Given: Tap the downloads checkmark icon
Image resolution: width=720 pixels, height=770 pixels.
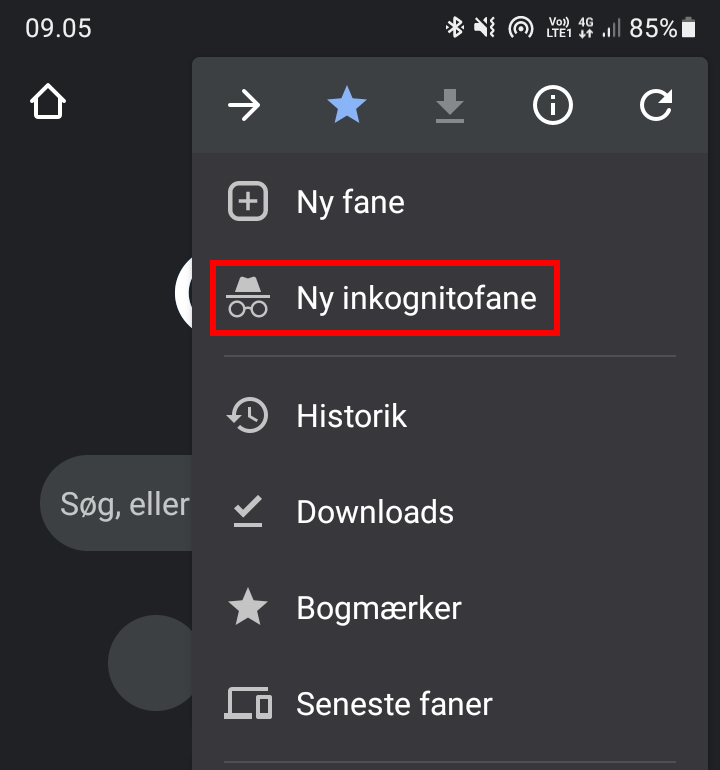Looking at the screenshot, I should [248, 512].
